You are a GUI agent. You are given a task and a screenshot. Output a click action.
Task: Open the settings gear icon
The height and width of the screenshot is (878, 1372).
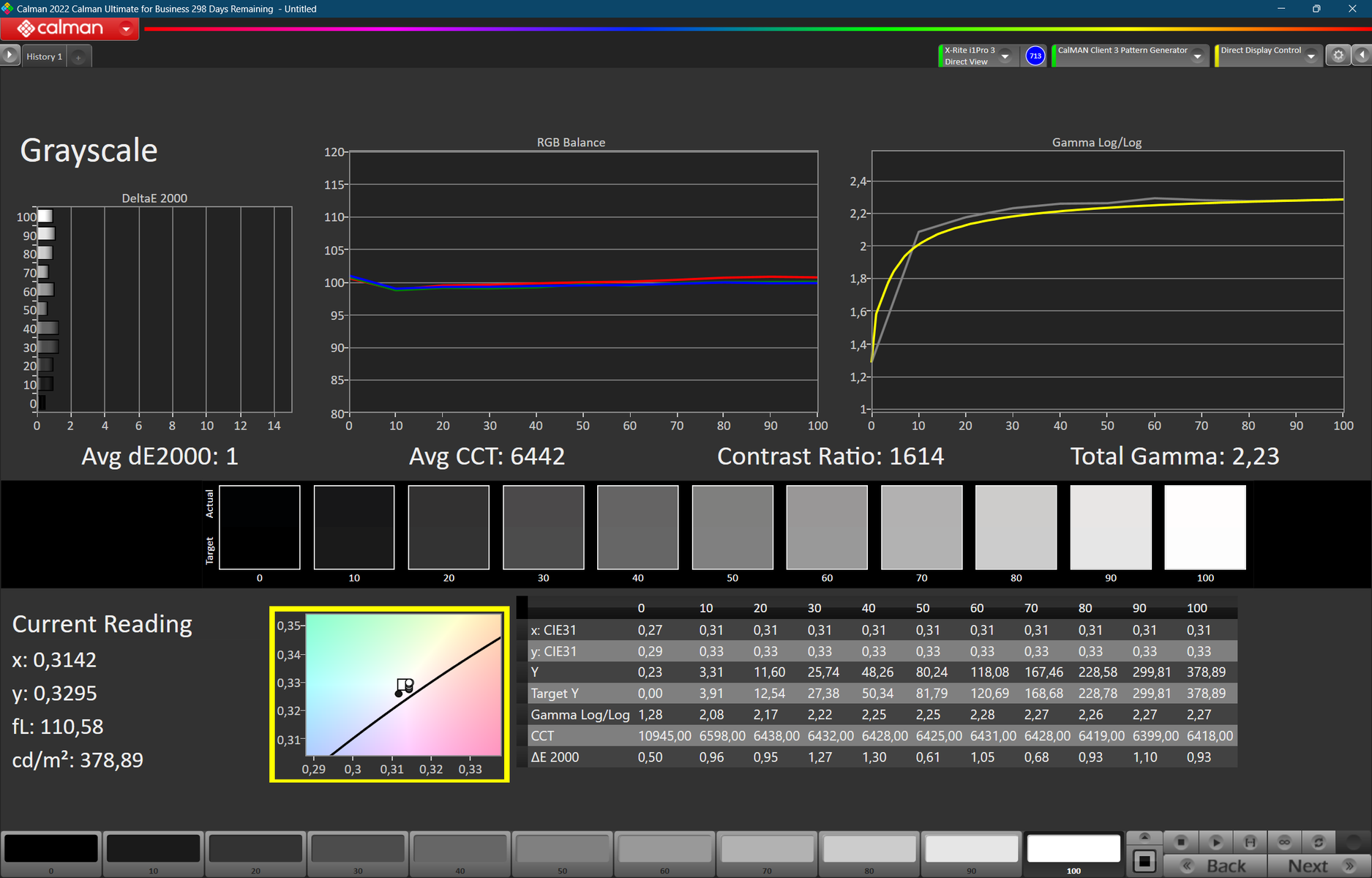pos(1338,56)
